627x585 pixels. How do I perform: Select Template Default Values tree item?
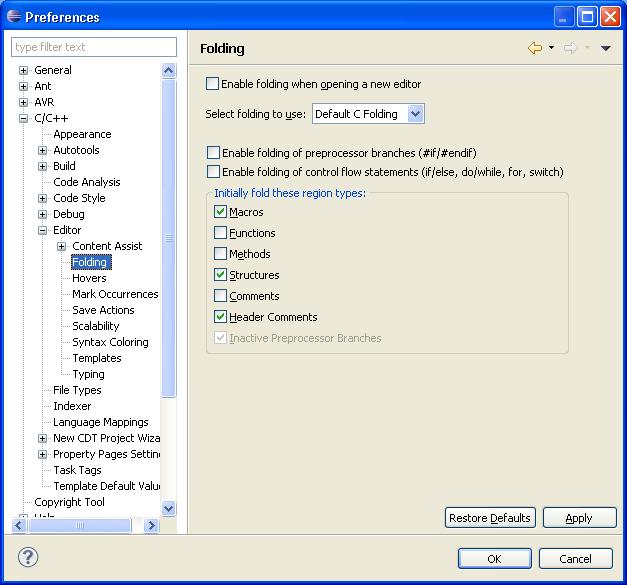pos(106,486)
